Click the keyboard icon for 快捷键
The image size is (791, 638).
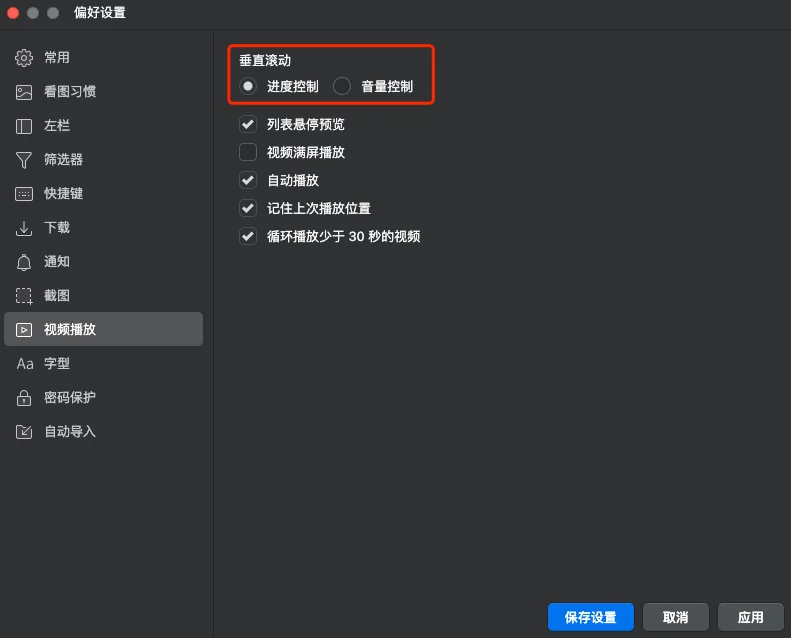click(24, 194)
